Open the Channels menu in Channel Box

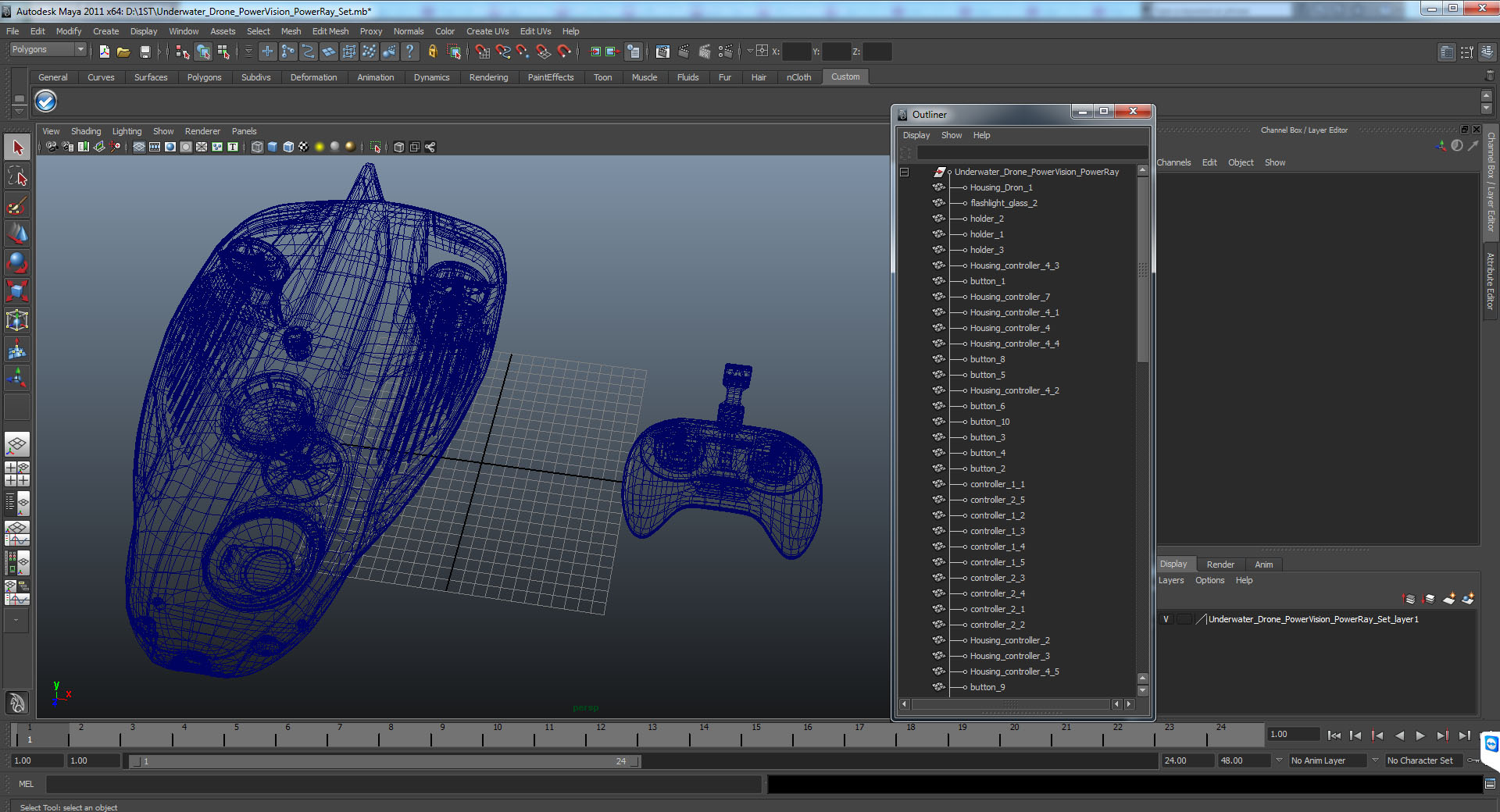click(1174, 162)
